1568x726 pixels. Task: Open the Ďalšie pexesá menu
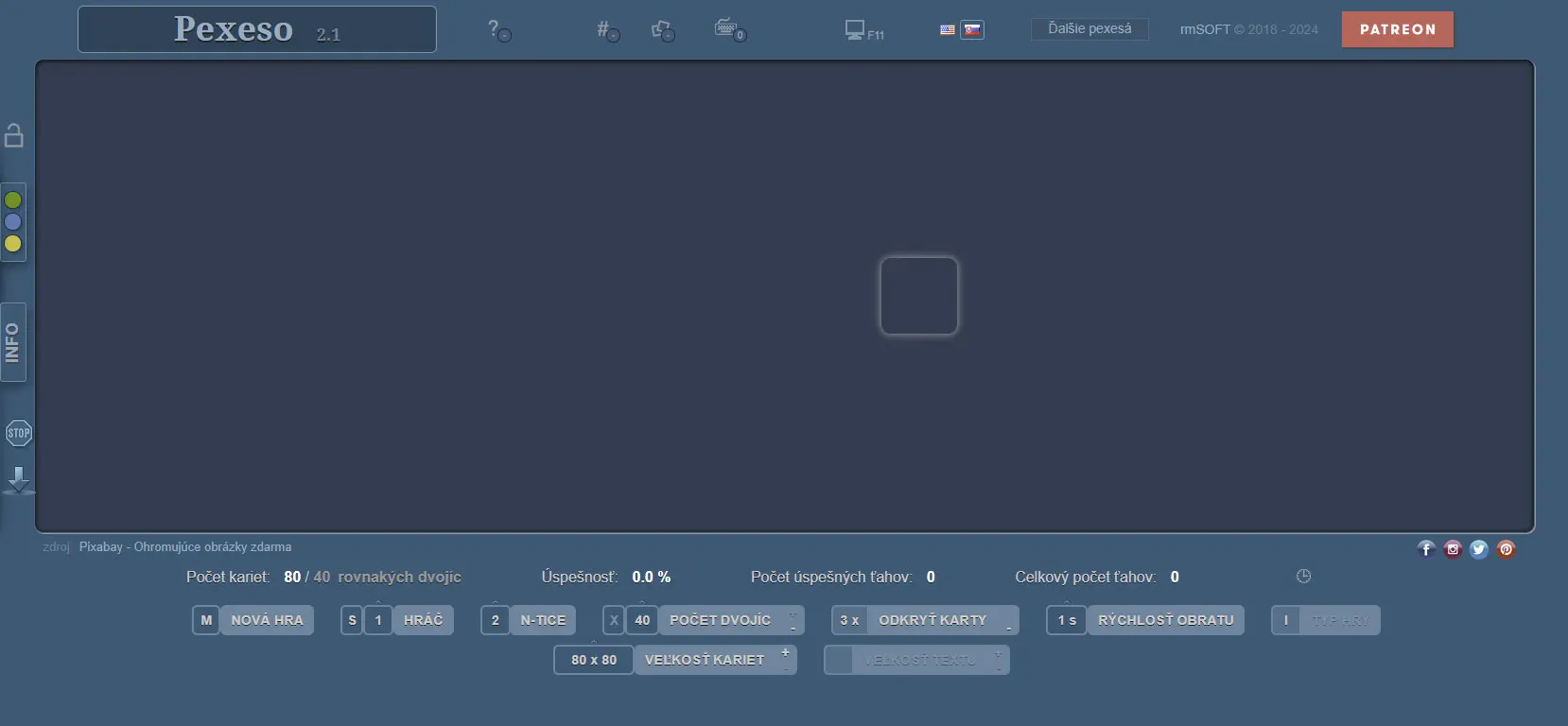[1089, 29]
